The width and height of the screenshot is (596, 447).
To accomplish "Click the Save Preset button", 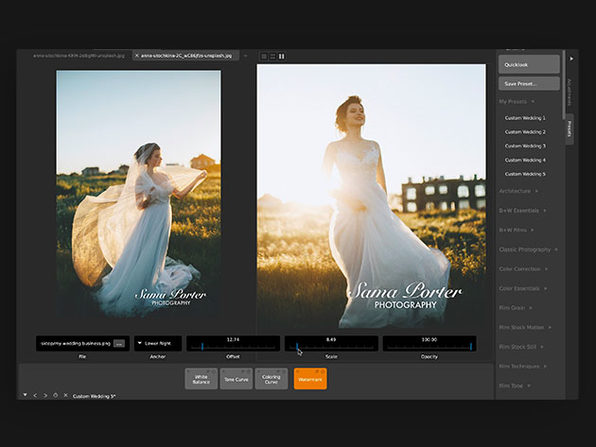I will (529, 84).
